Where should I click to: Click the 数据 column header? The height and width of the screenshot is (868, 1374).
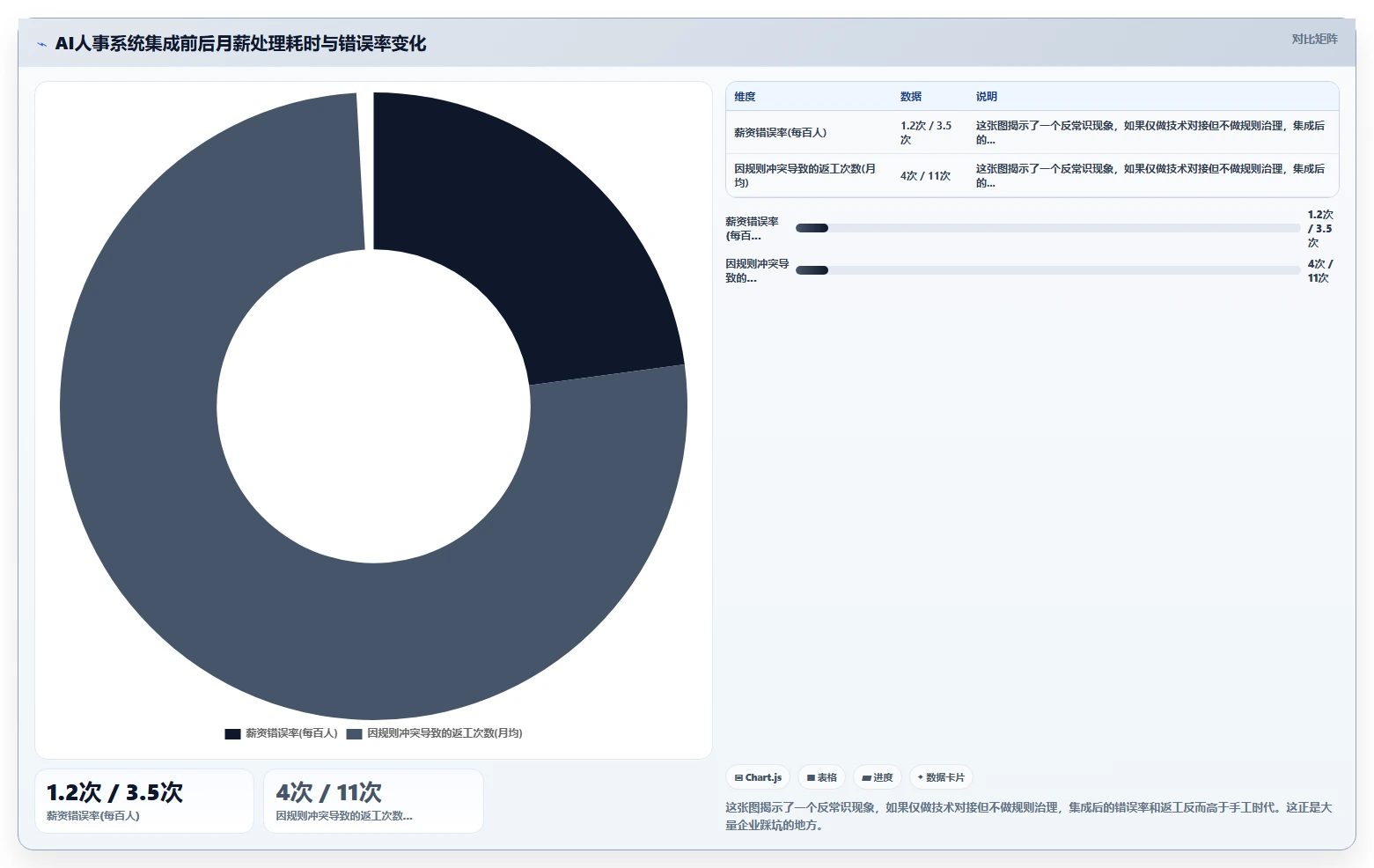tap(910, 97)
